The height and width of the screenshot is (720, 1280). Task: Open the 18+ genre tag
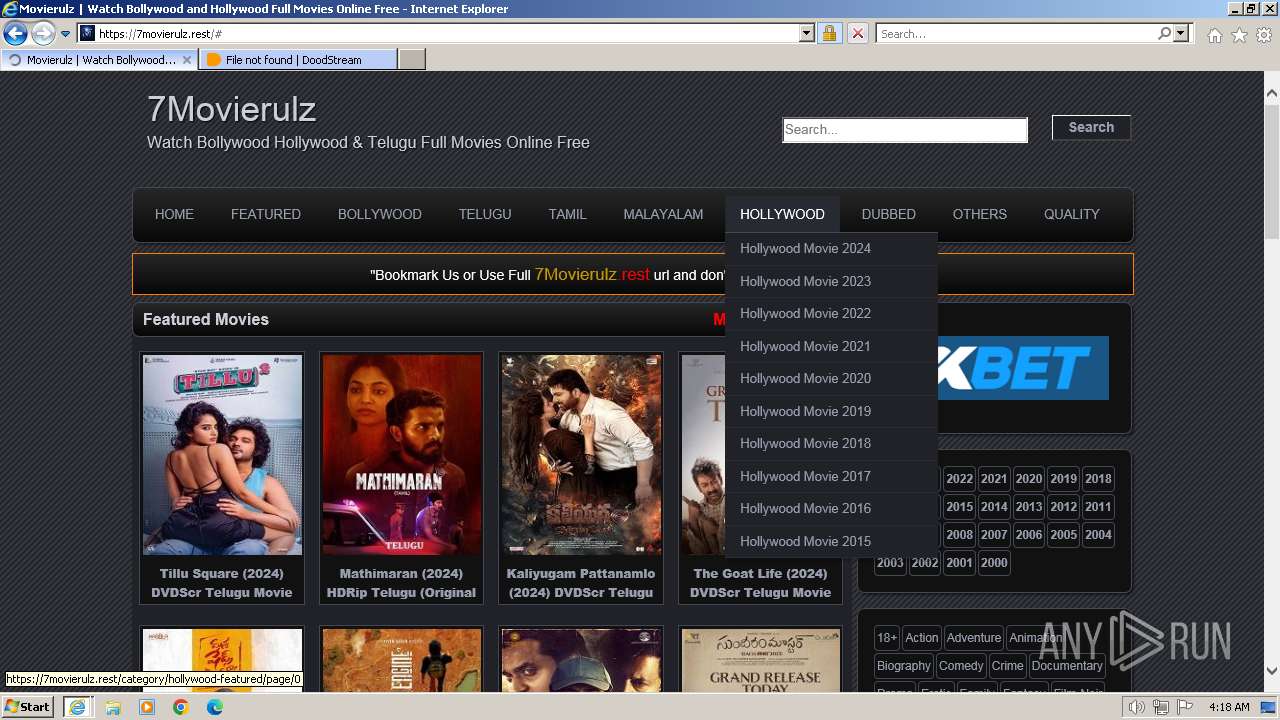pyautogui.click(x=887, y=638)
